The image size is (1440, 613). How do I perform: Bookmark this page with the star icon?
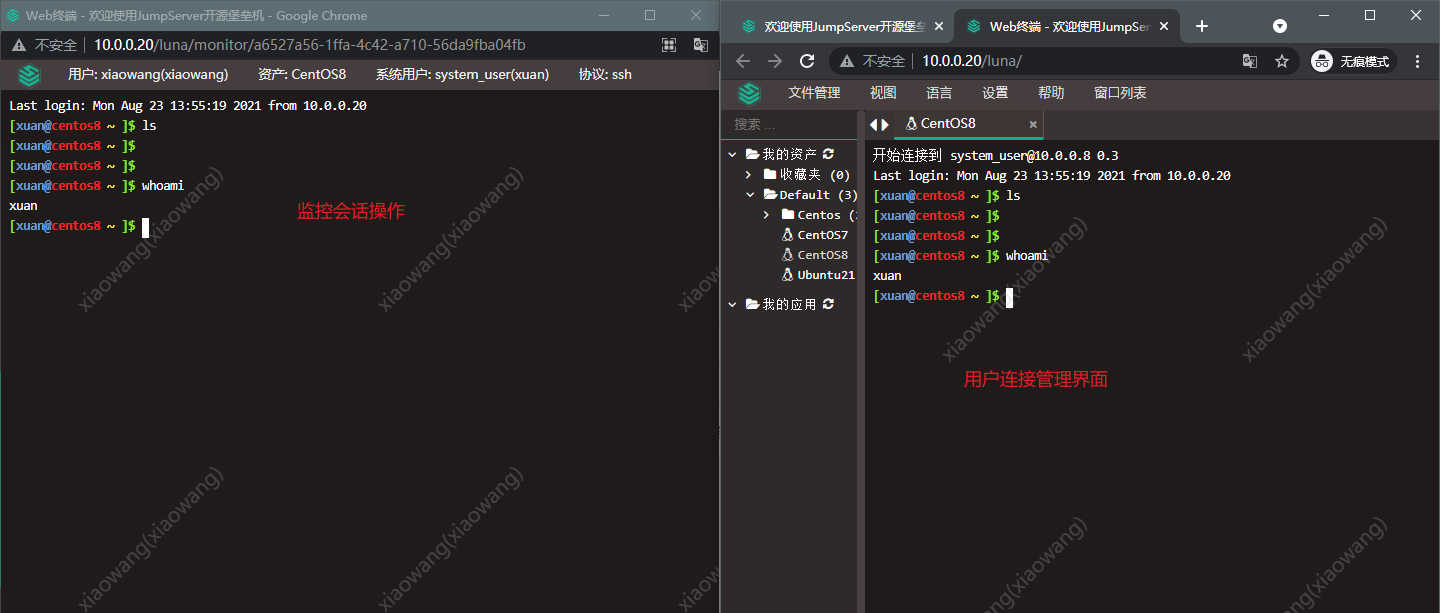pyautogui.click(x=1281, y=61)
